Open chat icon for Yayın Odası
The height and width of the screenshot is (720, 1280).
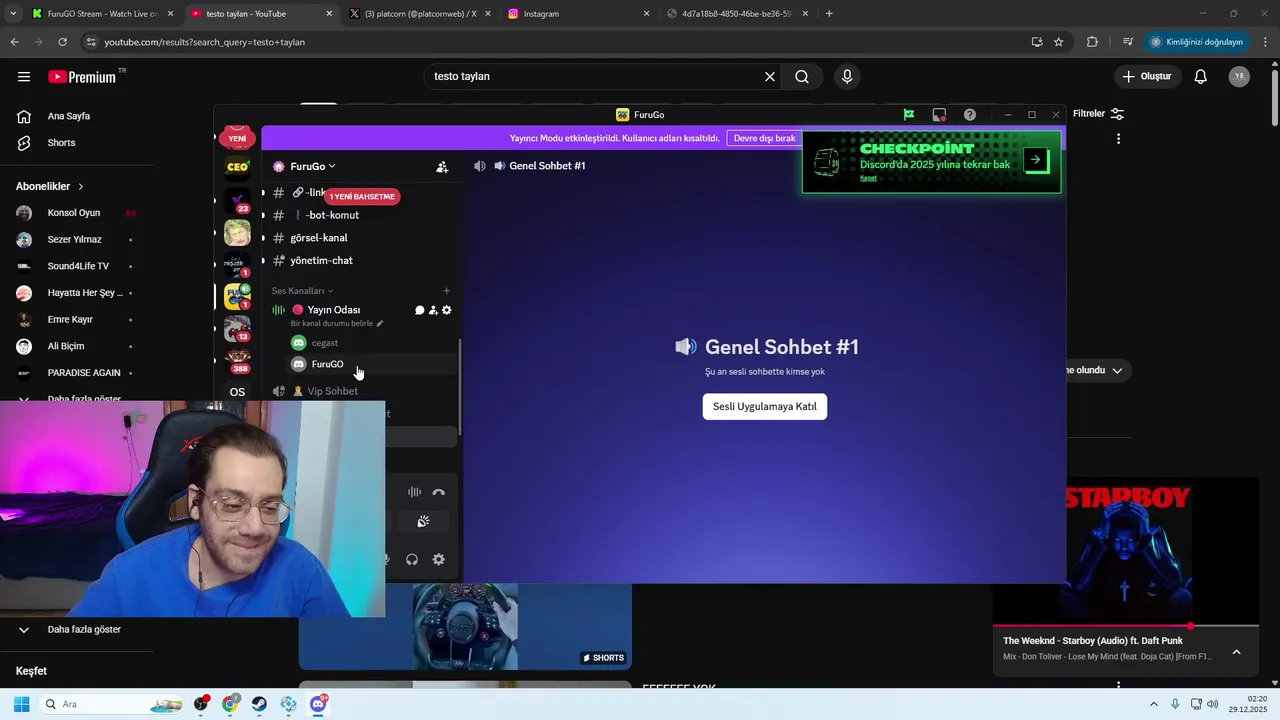[420, 310]
